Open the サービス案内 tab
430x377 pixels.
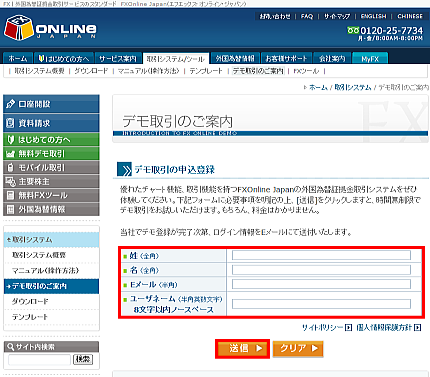point(118,58)
